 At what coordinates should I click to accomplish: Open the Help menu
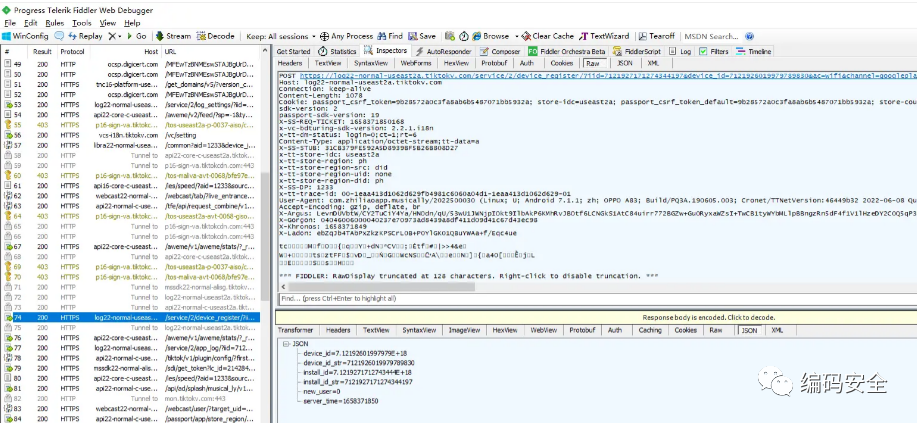point(132,23)
